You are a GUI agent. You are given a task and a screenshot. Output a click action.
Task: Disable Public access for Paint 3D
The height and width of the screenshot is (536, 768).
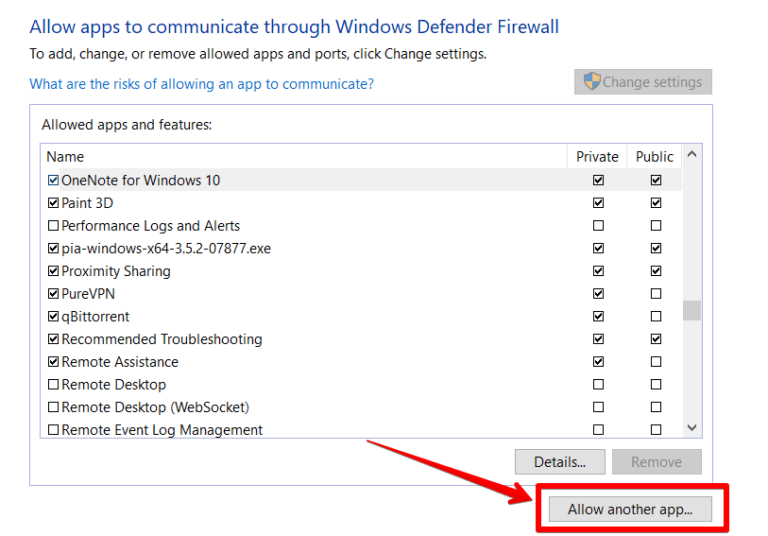pyautogui.click(x=656, y=203)
